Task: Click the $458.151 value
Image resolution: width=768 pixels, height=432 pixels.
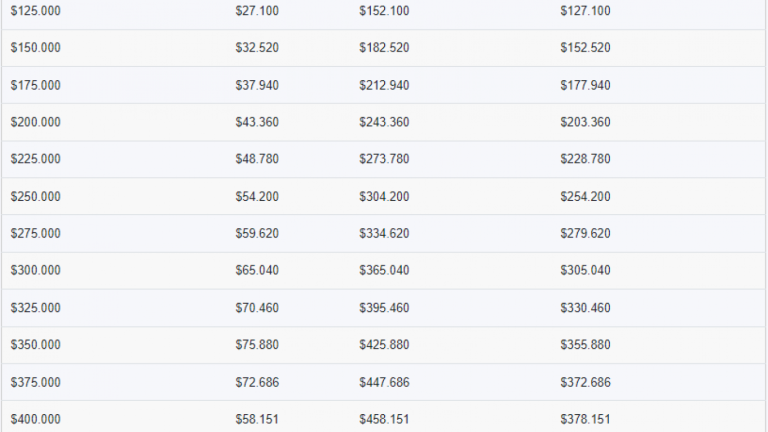Action: [384, 419]
